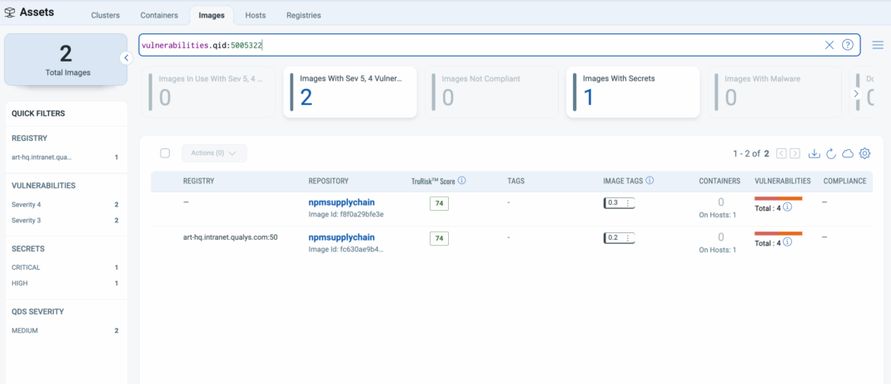The width and height of the screenshot is (891, 384).
Task: Click vulnerability severity bar for image f8f0a29bfe3e
Action: 778,198
